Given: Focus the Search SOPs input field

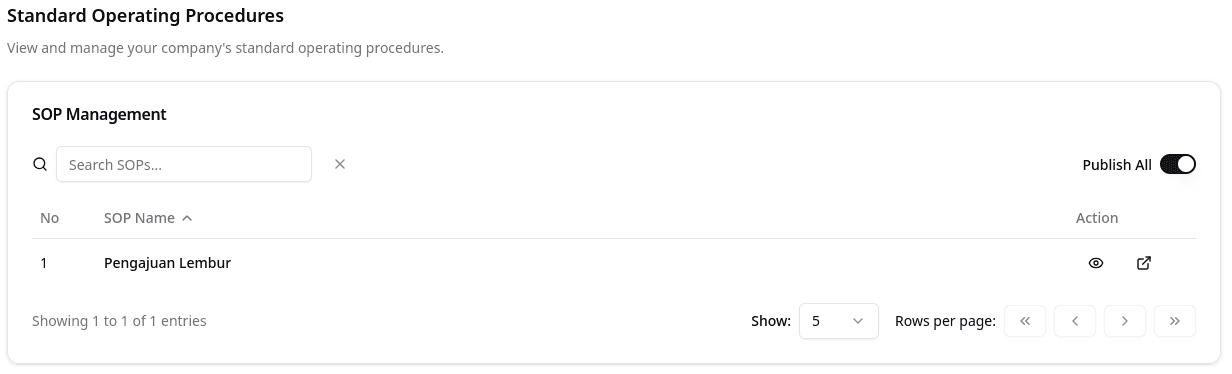Looking at the screenshot, I should pos(184,165).
